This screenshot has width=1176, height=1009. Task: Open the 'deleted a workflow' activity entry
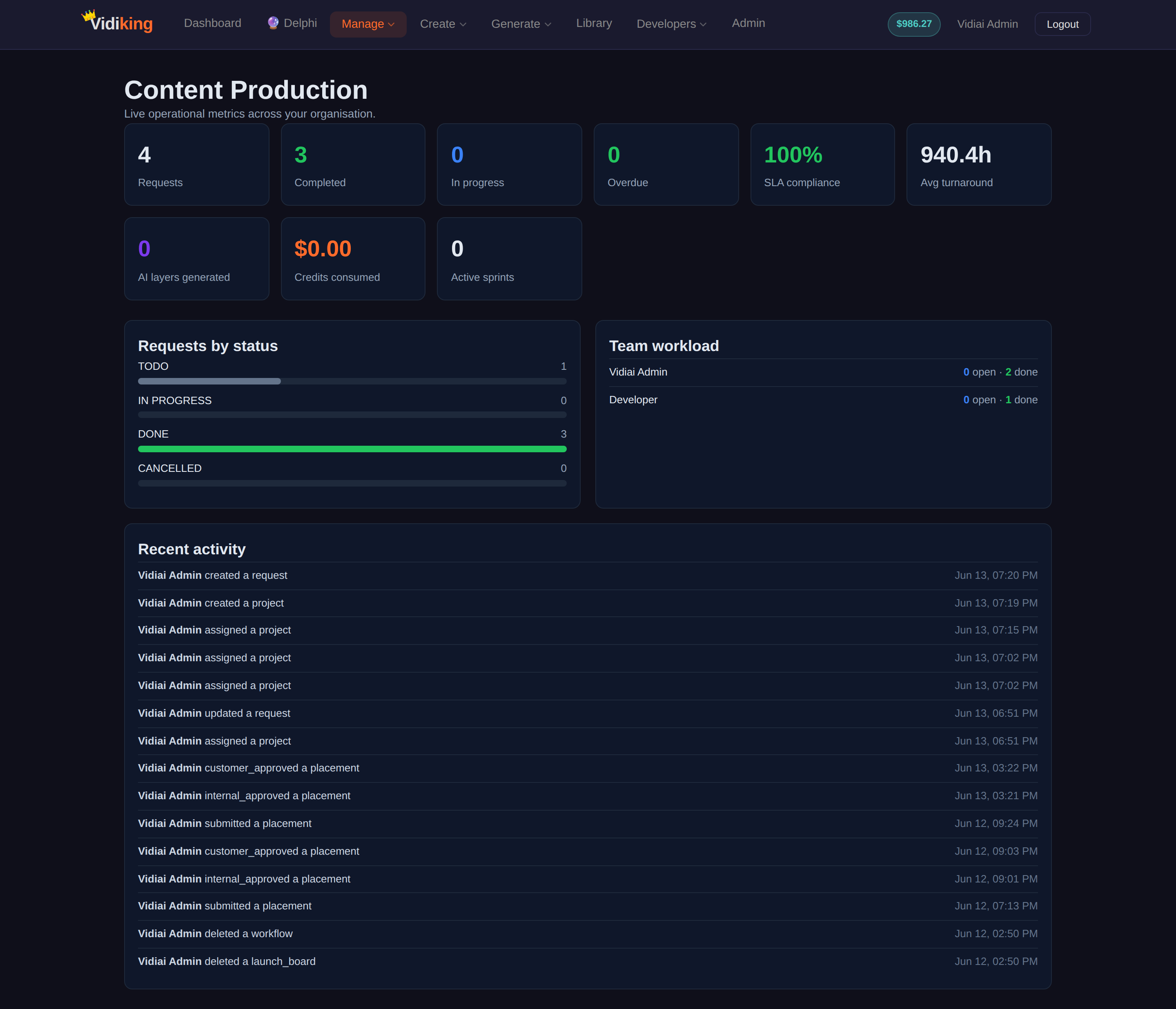(588, 934)
